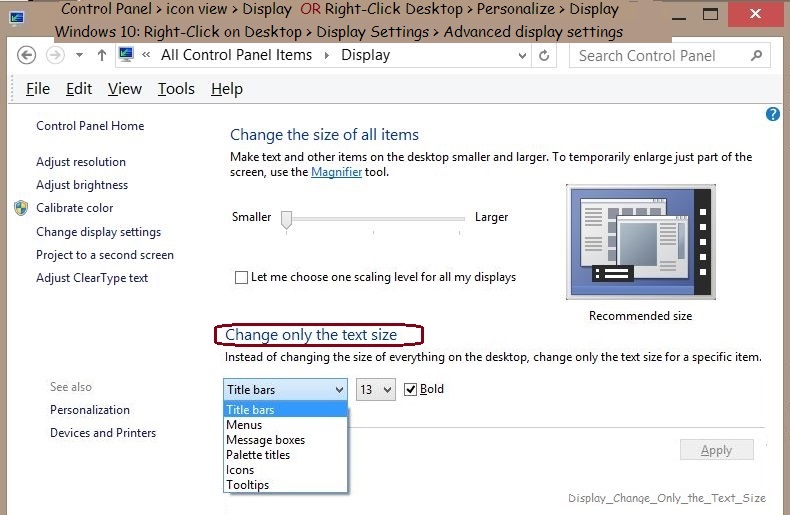Open Adjust resolution link

pyautogui.click(x=81, y=162)
